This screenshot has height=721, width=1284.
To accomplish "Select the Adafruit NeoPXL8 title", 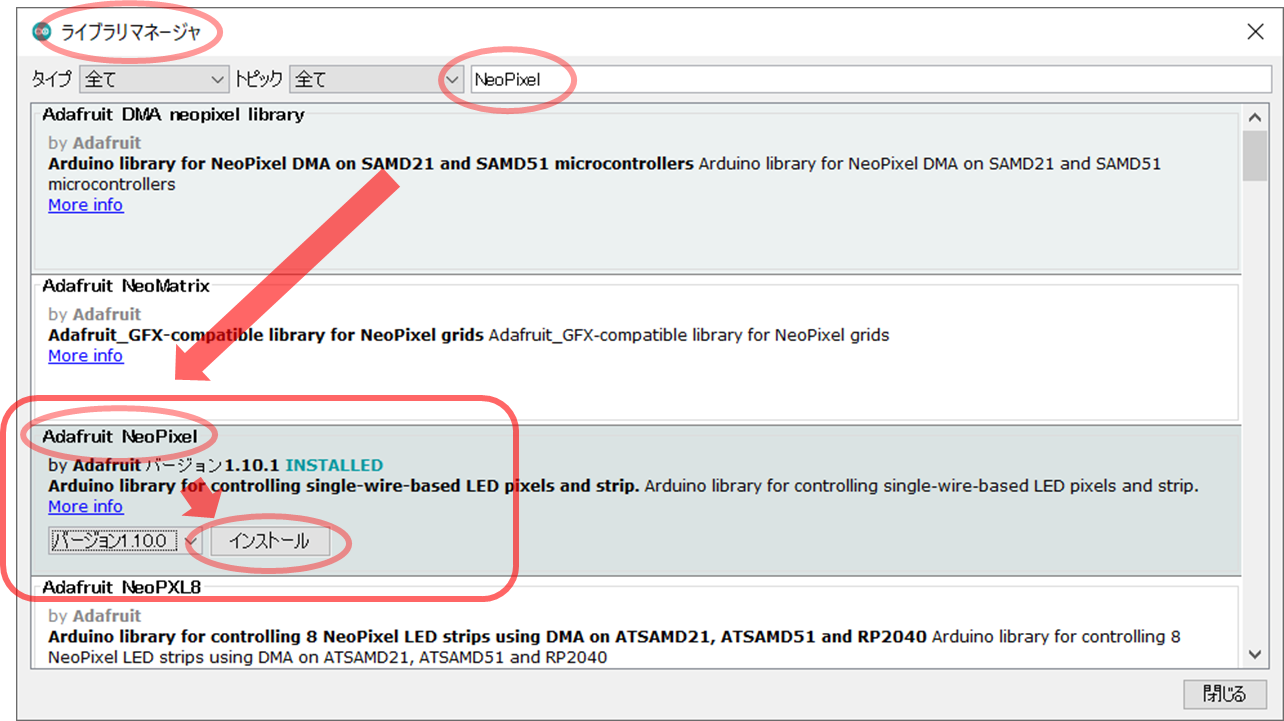I will (121, 587).
